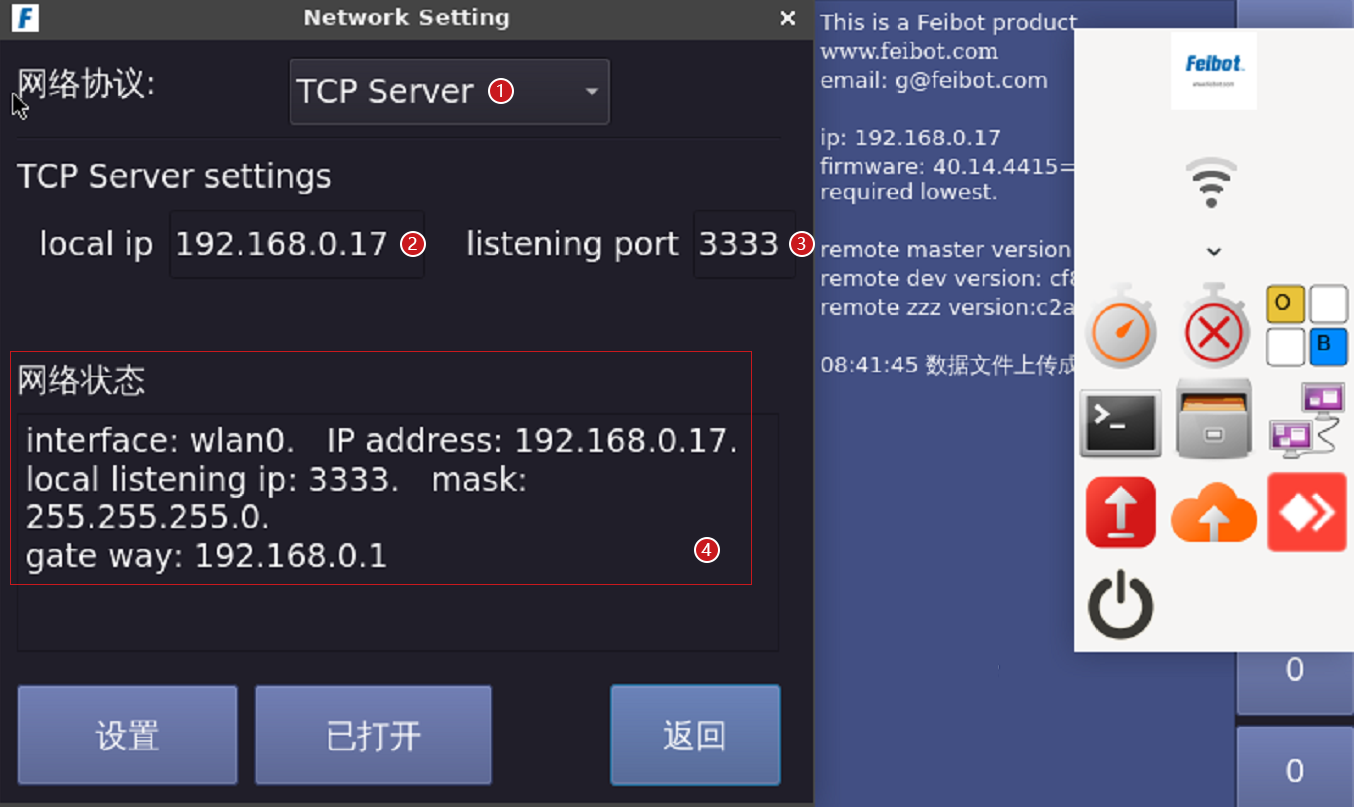Image resolution: width=1354 pixels, height=807 pixels.
Task: Open the terminal console icon
Action: tap(1121, 424)
